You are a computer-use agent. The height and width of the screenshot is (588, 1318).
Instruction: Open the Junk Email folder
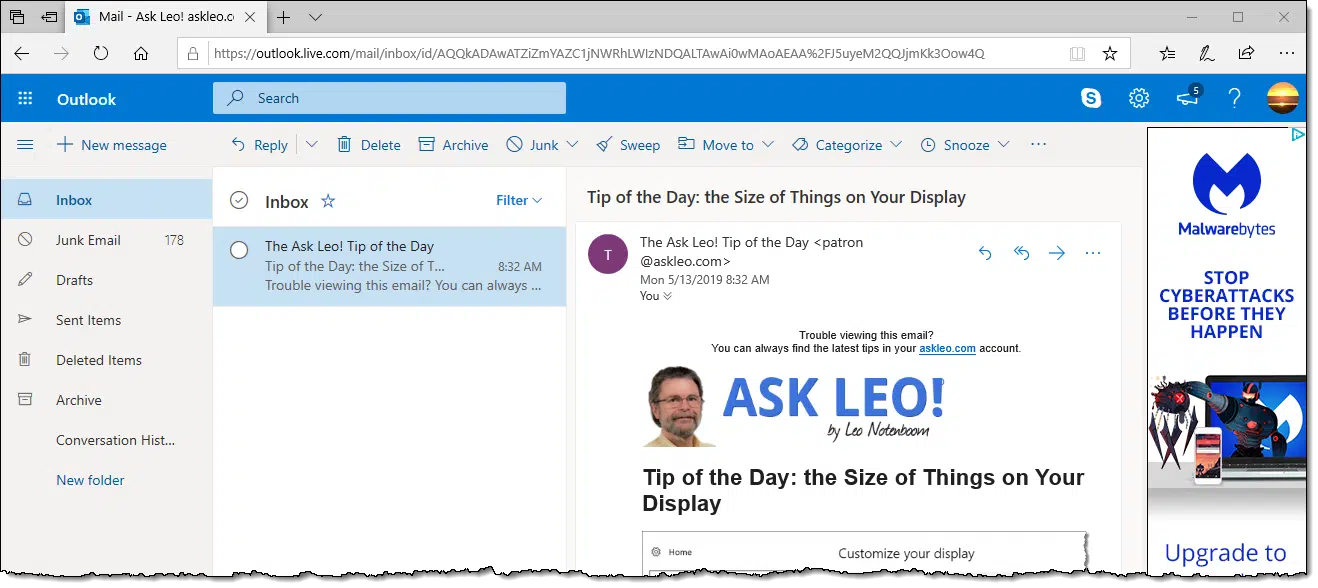click(x=106, y=240)
